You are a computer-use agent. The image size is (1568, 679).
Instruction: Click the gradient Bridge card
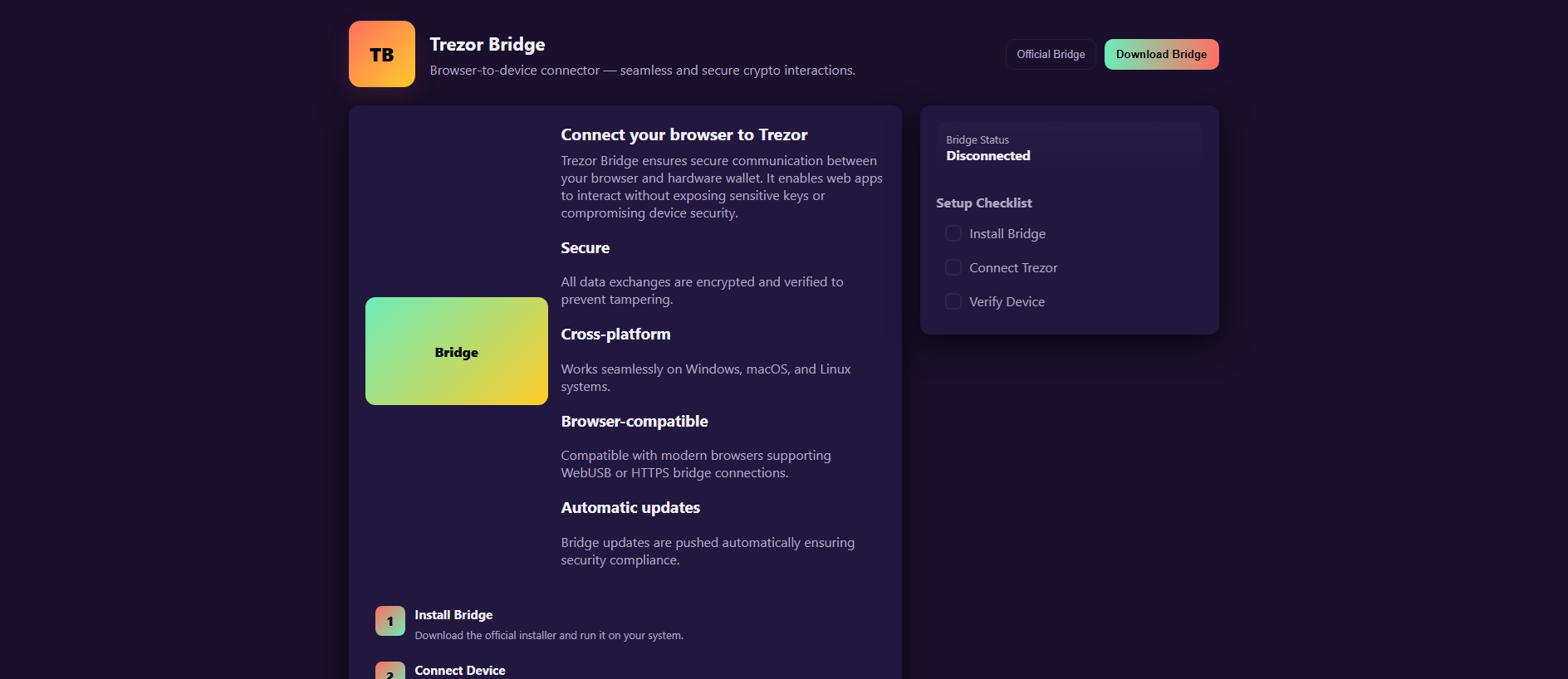[457, 351]
